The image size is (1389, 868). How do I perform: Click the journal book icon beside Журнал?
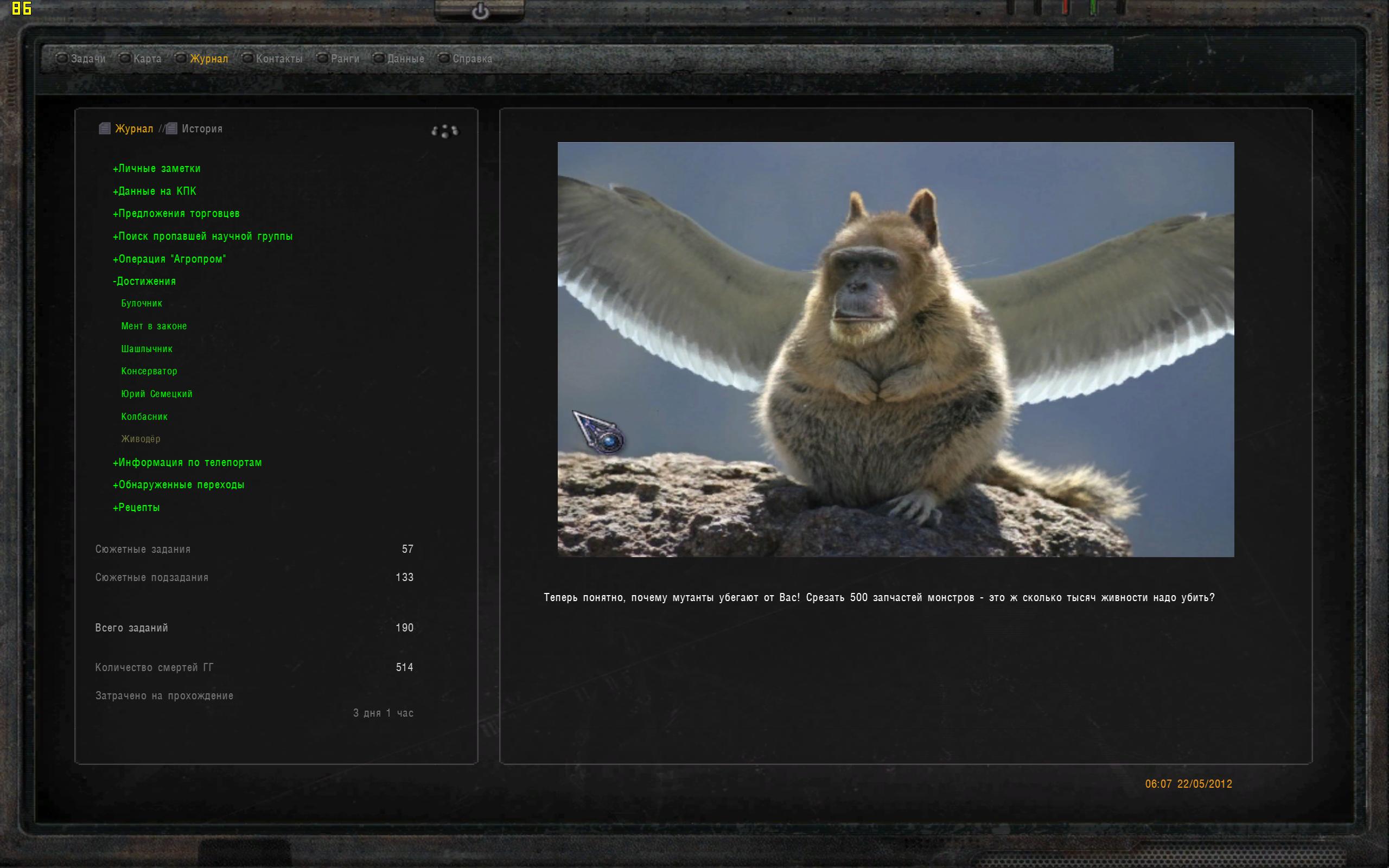click(x=105, y=129)
